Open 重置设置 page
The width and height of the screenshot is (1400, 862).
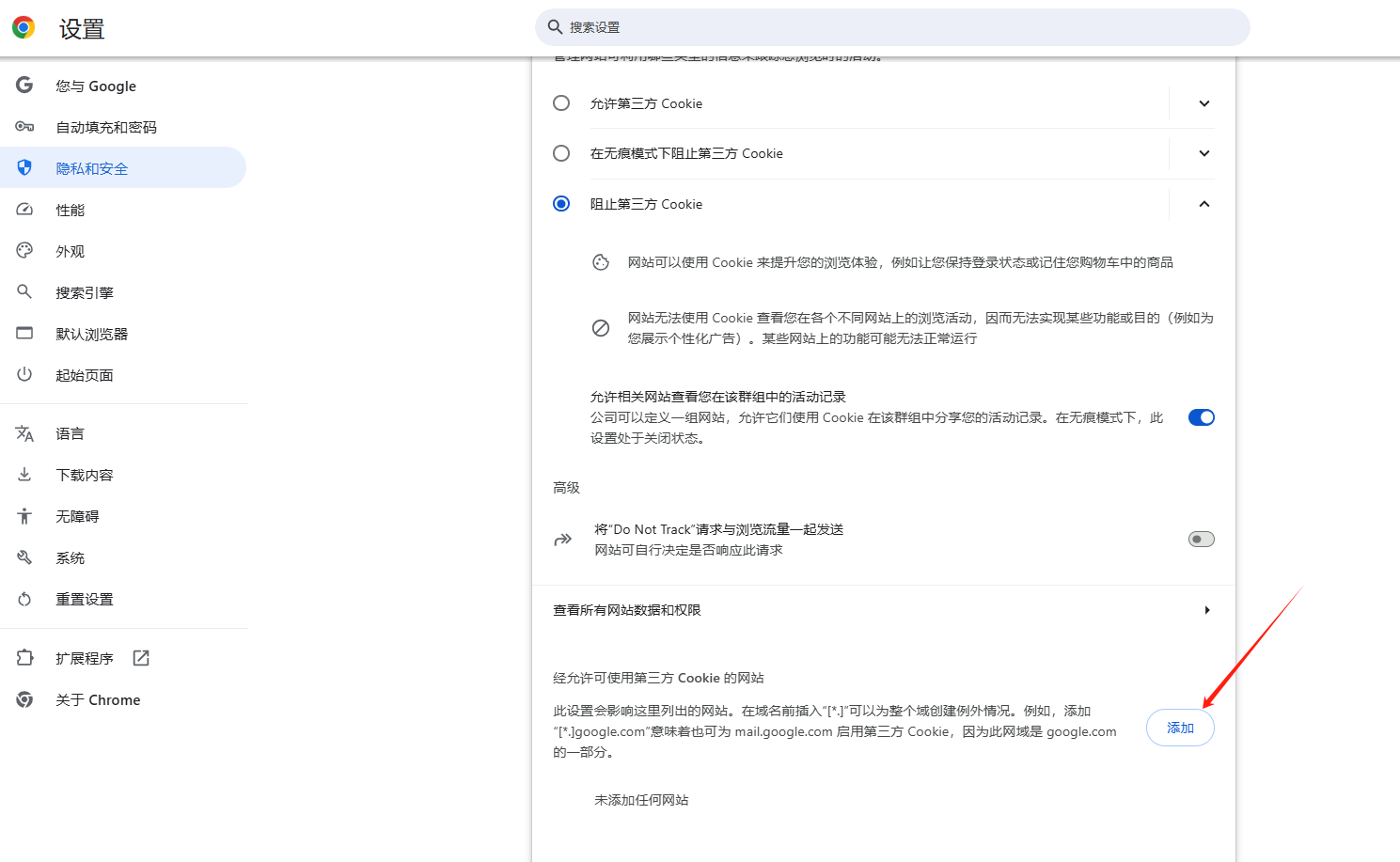tap(123, 599)
